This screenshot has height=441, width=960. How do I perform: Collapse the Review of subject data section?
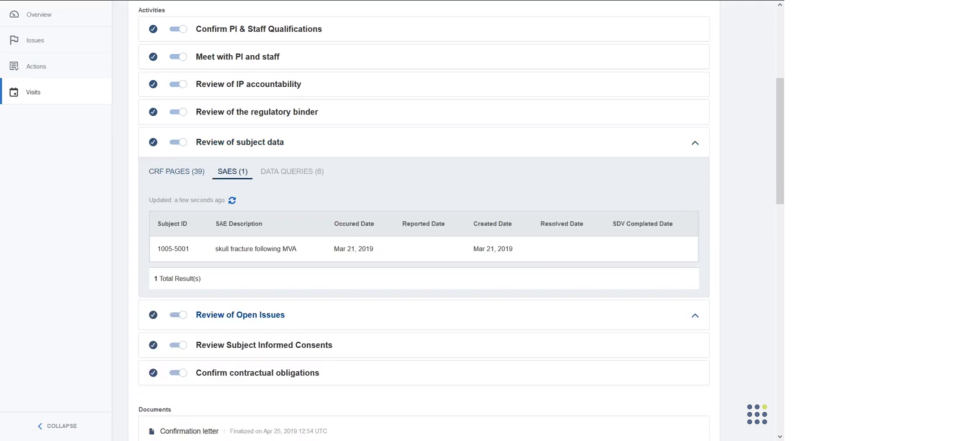pos(695,143)
